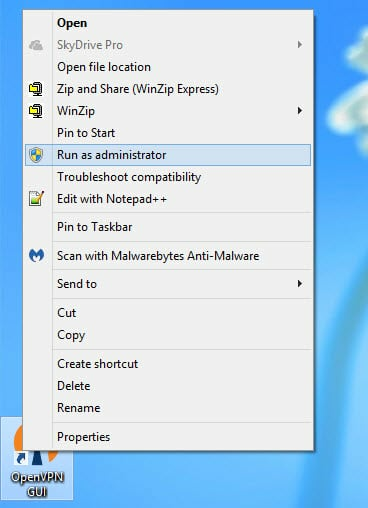
Task: Click the Notepad++ icon in the context menu
Action: (36, 199)
